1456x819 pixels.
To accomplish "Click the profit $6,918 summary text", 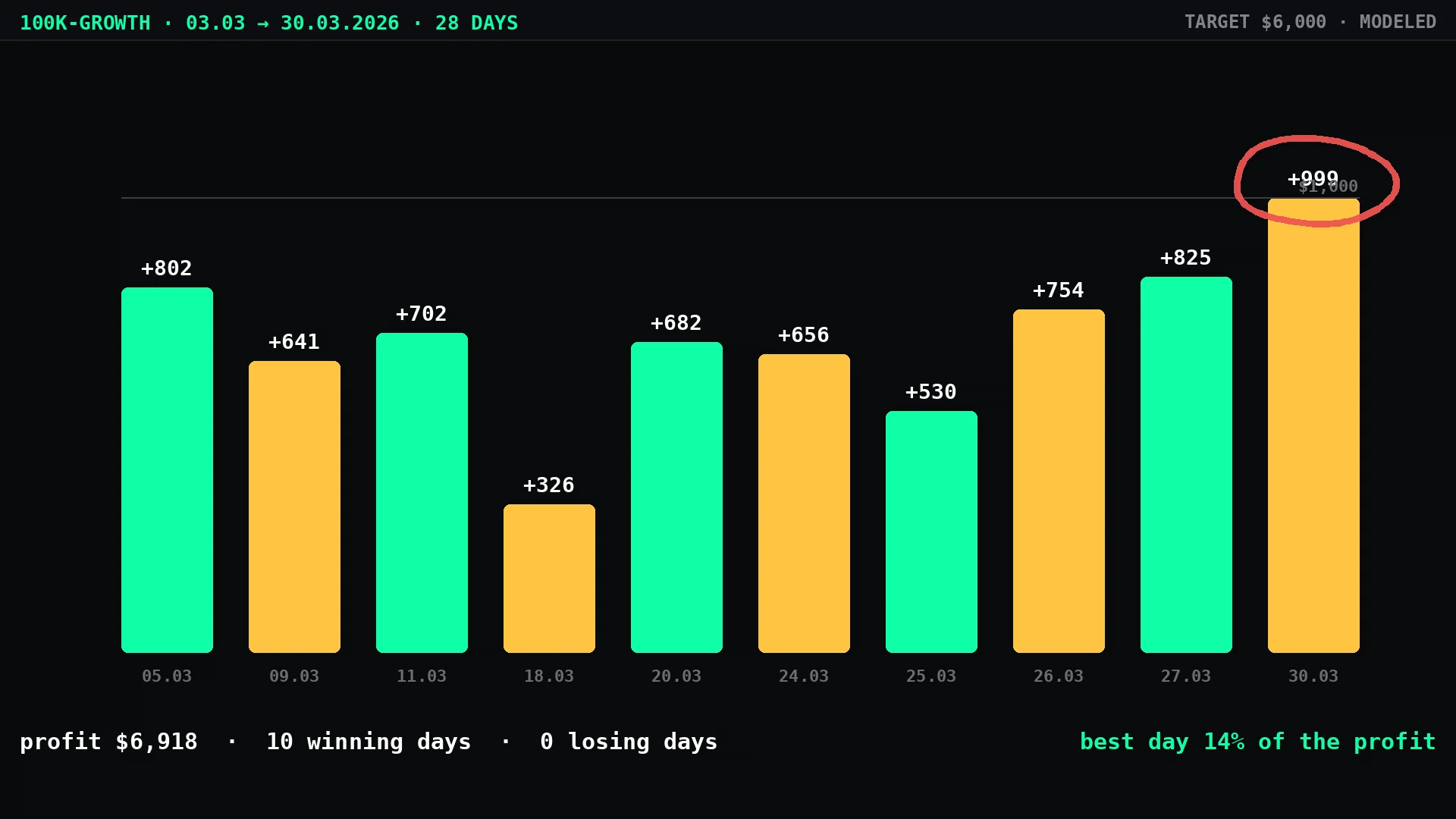I will coord(108,742).
